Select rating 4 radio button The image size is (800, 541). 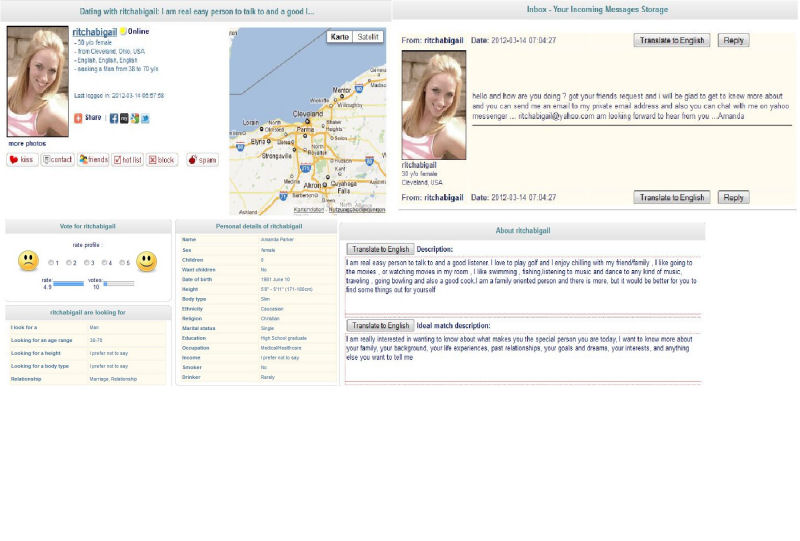point(104,262)
